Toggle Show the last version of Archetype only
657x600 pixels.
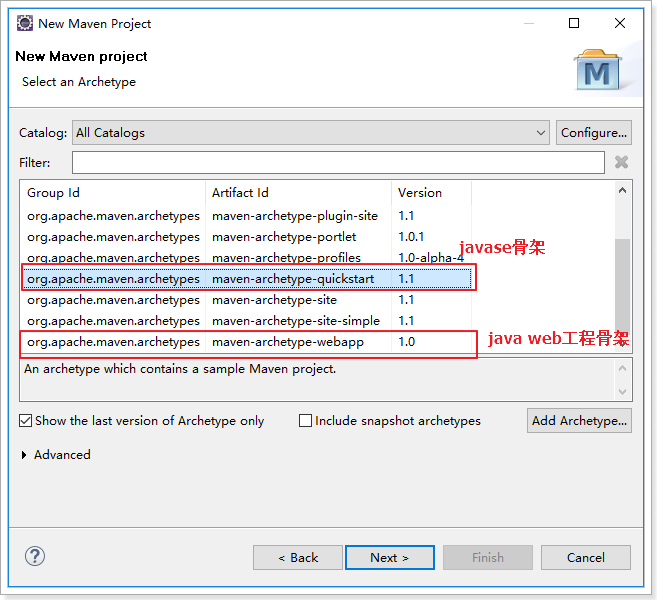tap(26, 421)
